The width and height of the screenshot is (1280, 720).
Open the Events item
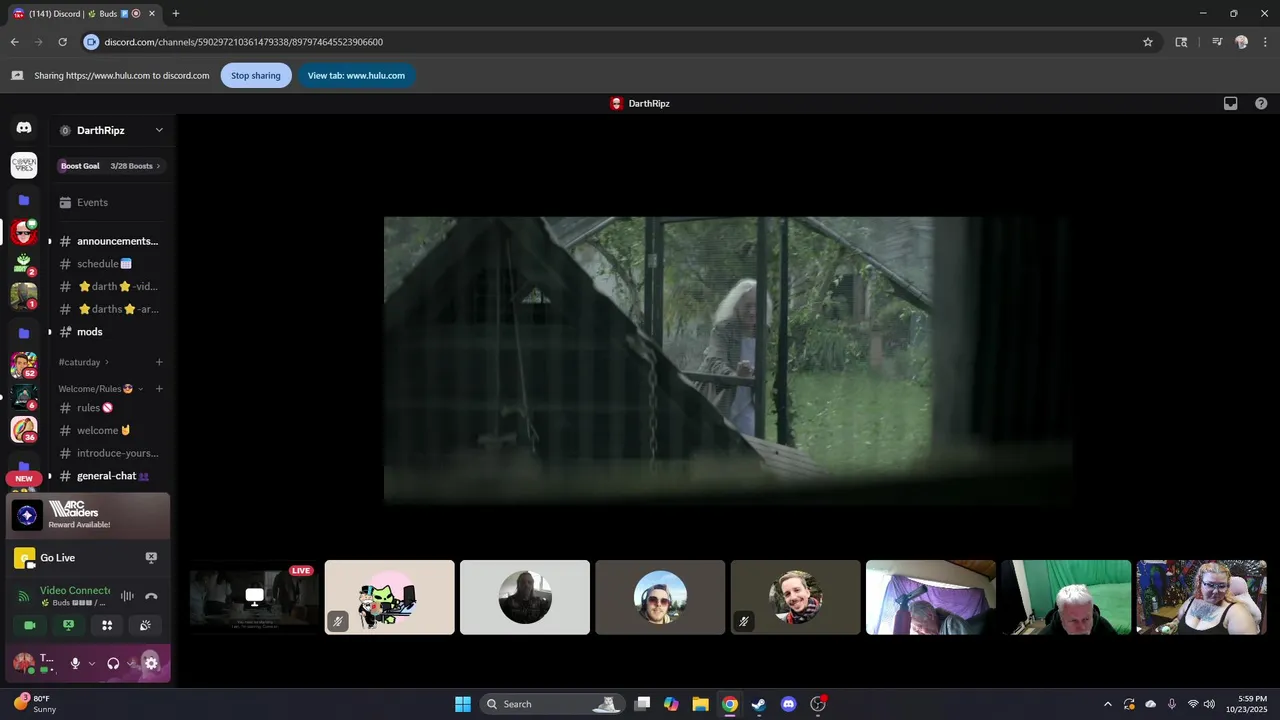pyautogui.click(x=112, y=202)
